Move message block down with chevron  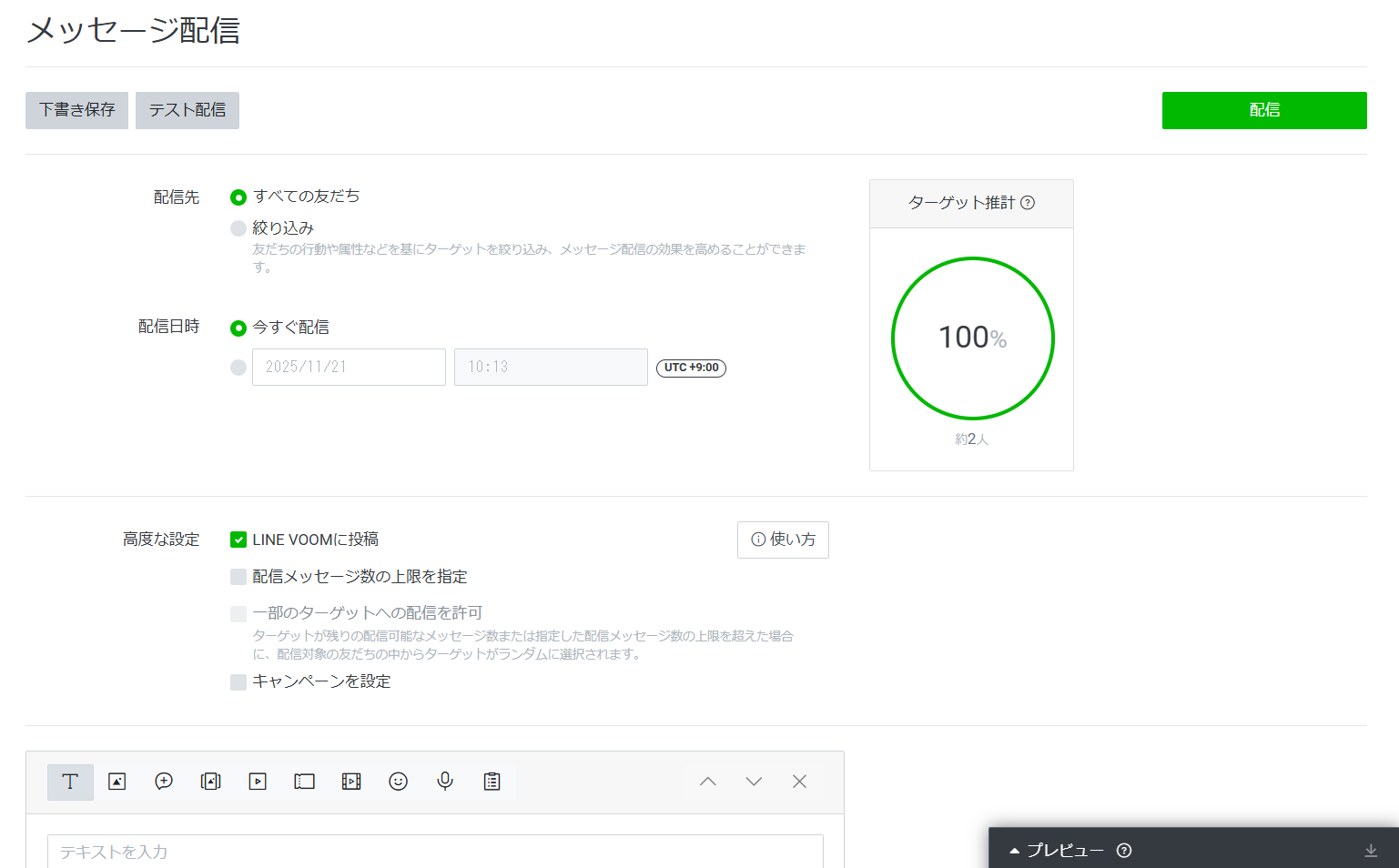[x=754, y=782]
